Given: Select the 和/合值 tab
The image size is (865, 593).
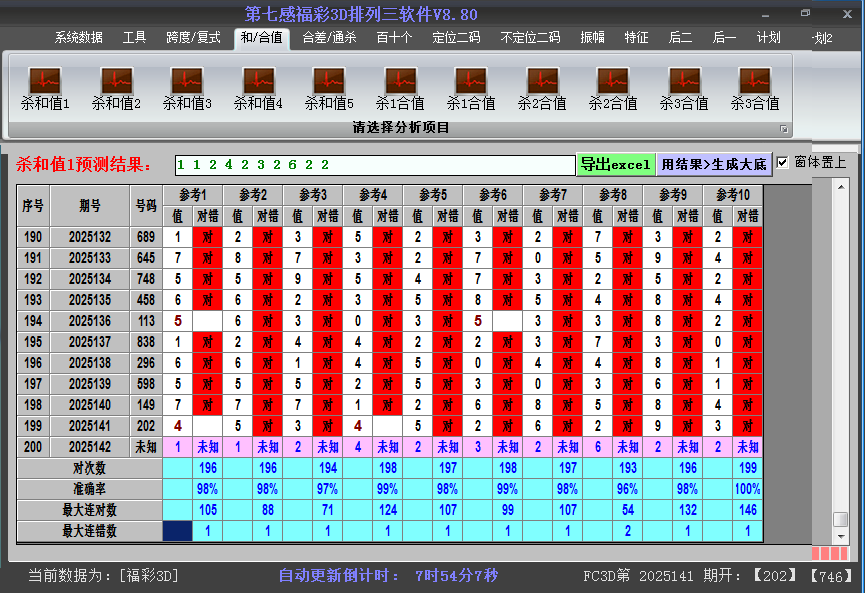Looking at the screenshot, I should pos(261,38).
